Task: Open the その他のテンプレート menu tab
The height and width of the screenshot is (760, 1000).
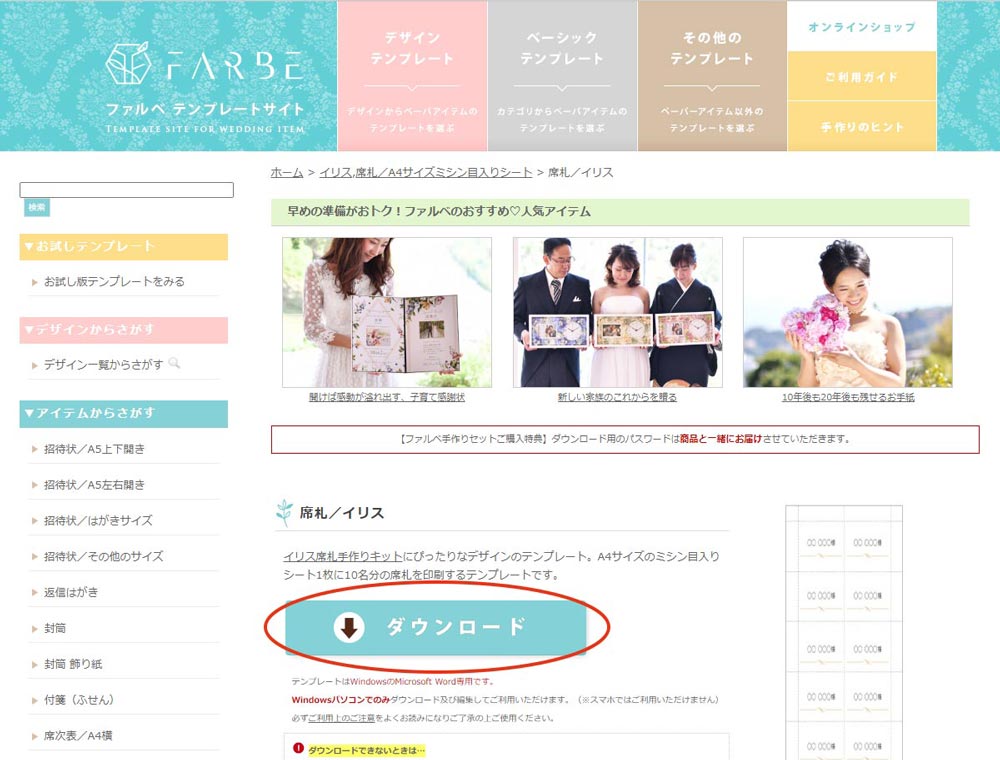Action: (712, 76)
